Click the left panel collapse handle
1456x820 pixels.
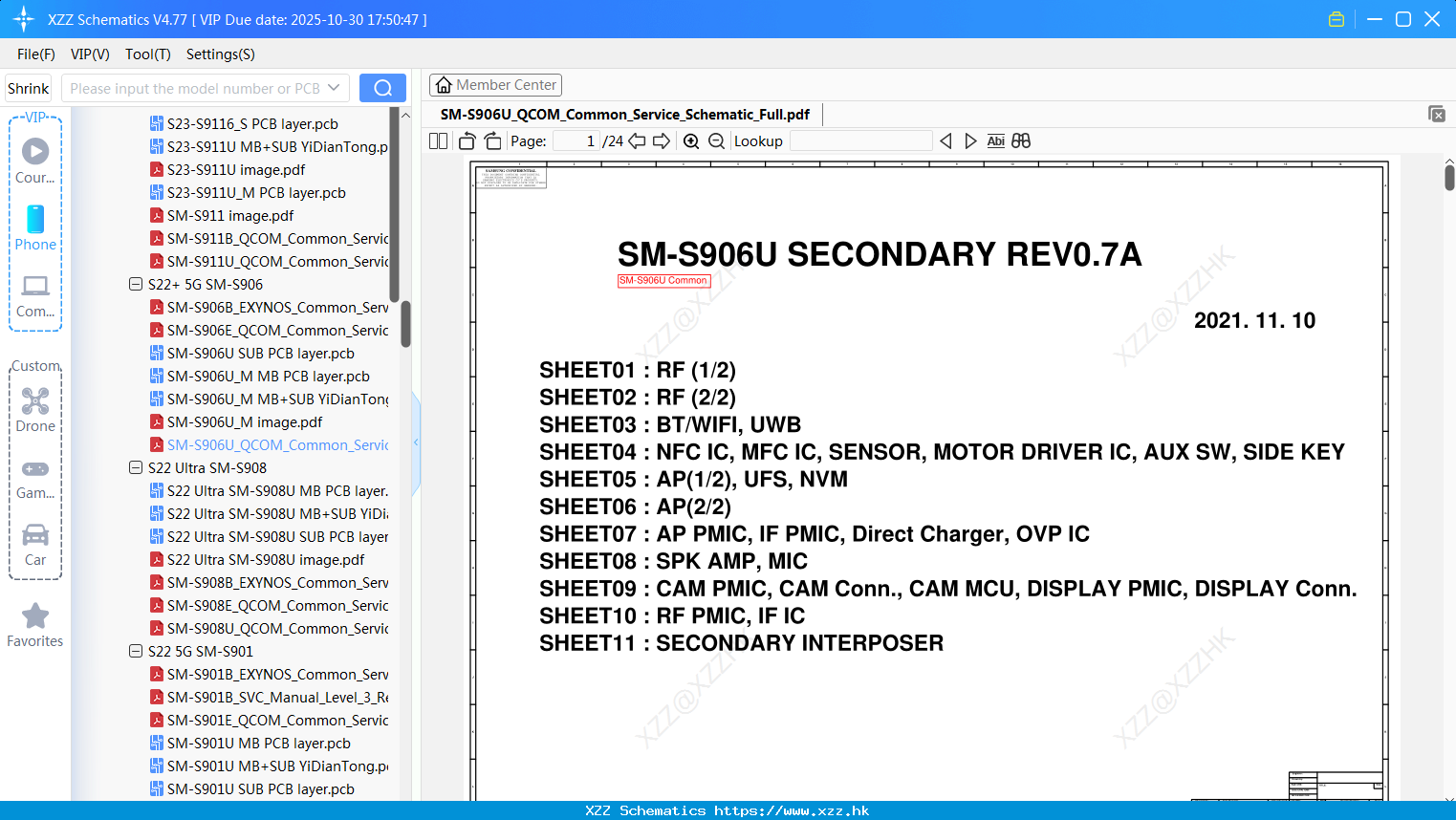pyautogui.click(x=416, y=442)
